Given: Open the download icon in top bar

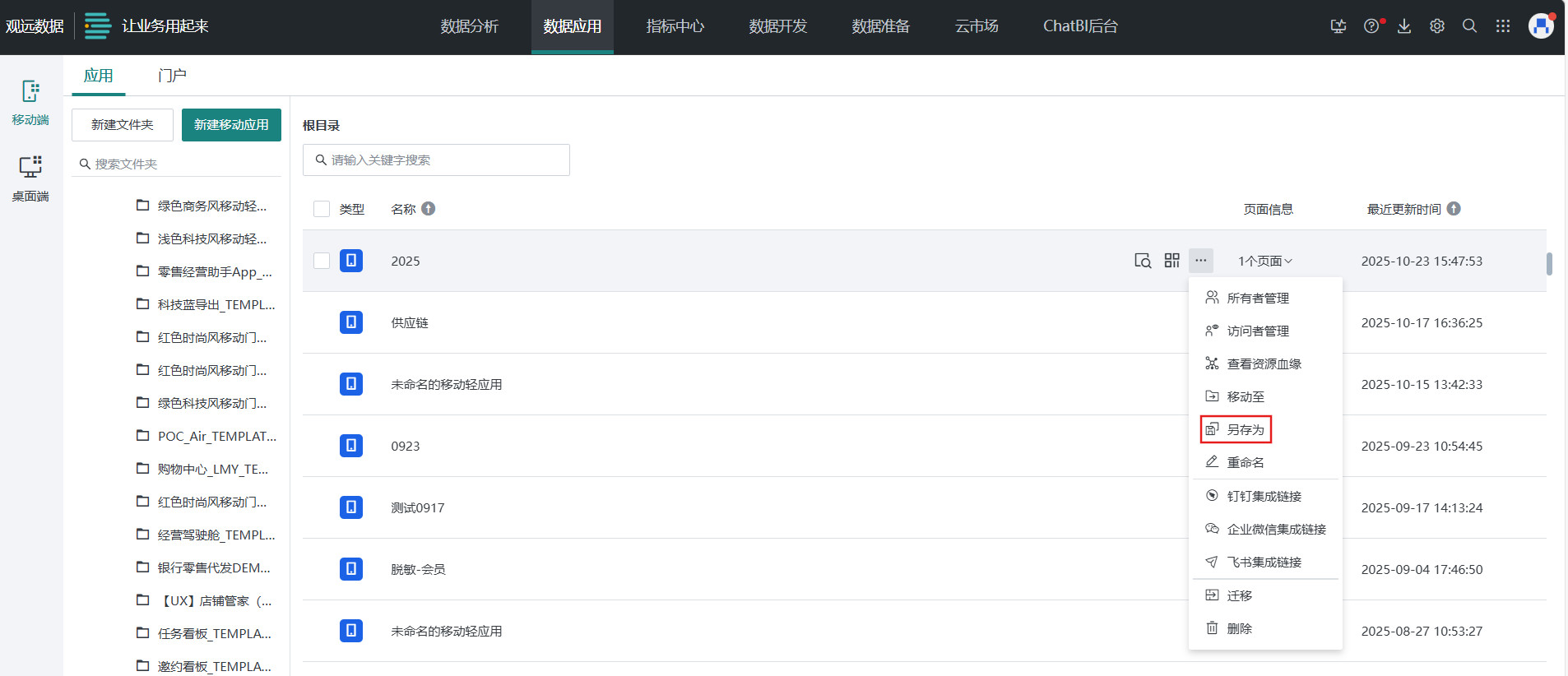Looking at the screenshot, I should [1404, 26].
